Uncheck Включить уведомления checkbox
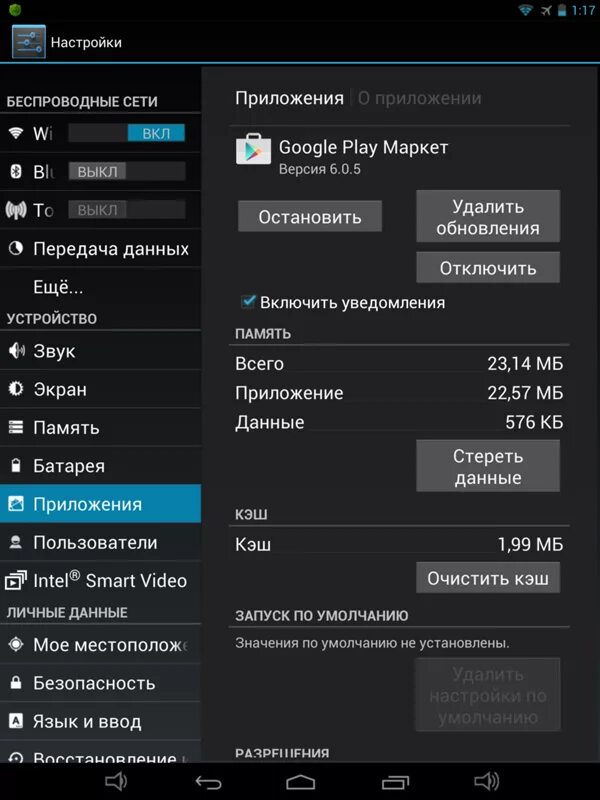This screenshot has width=600, height=800. (x=248, y=302)
